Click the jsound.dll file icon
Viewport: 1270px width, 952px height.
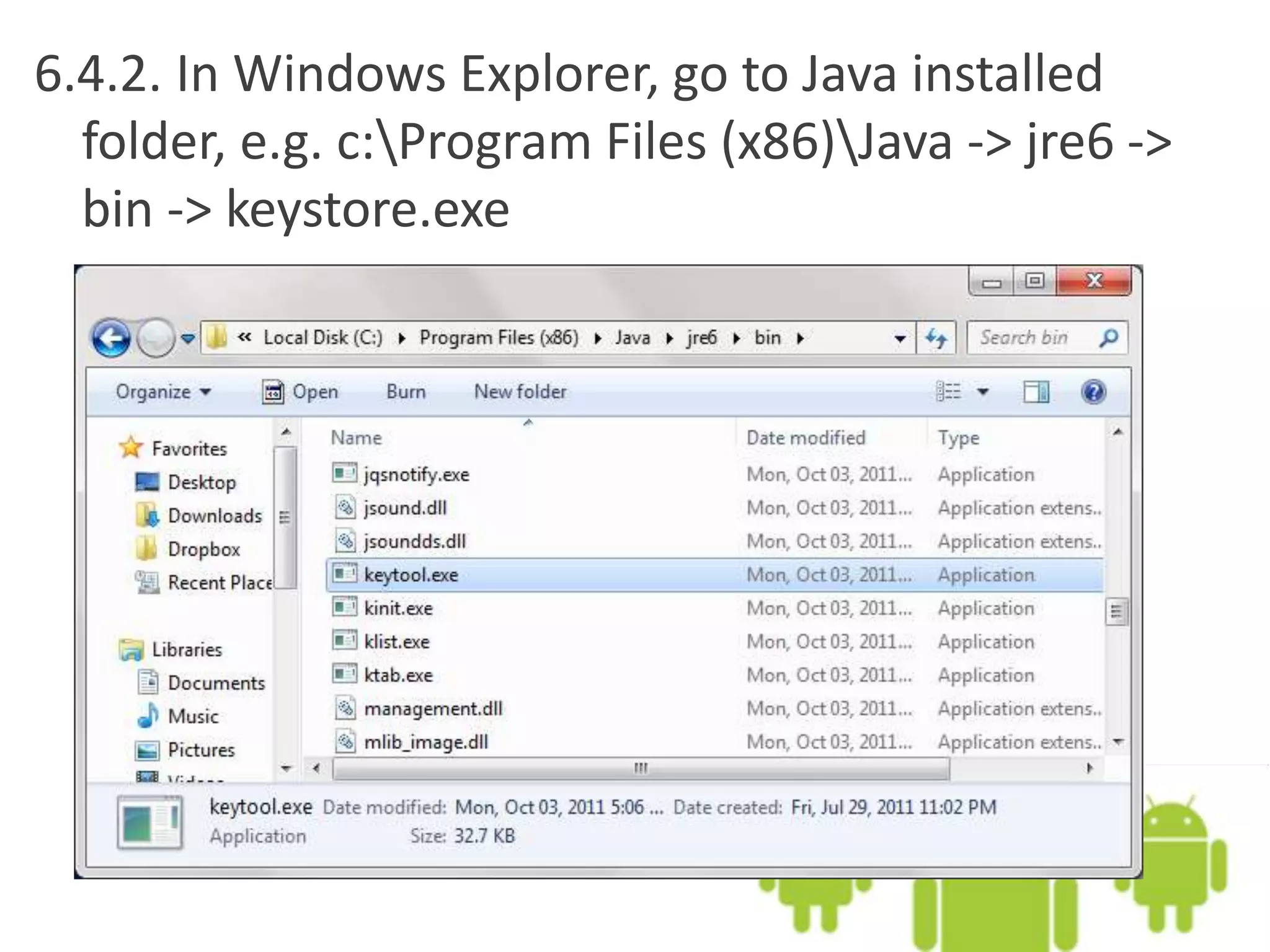pos(345,507)
